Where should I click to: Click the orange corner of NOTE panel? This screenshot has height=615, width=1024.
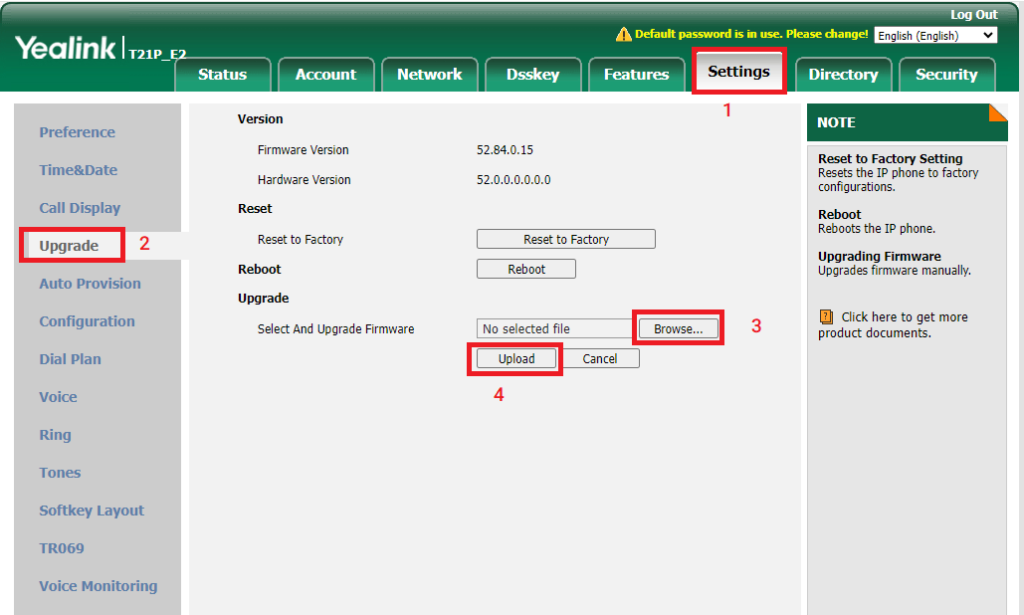tap(997, 112)
